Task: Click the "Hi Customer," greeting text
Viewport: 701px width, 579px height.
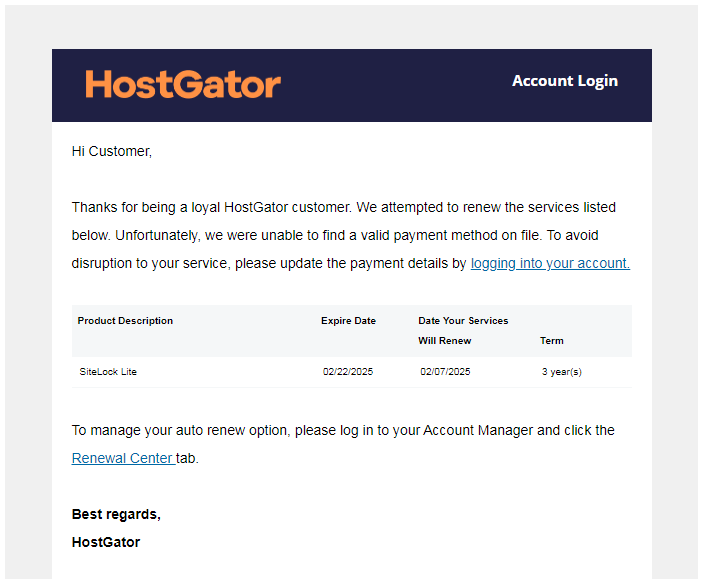Action: coord(112,152)
